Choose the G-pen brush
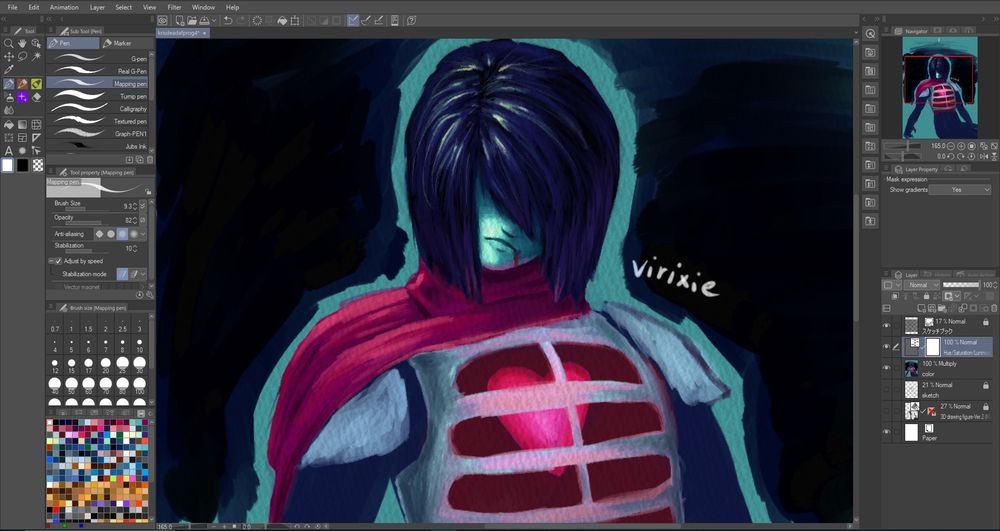This screenshot has width=1000, height=531. click(99, 59)
